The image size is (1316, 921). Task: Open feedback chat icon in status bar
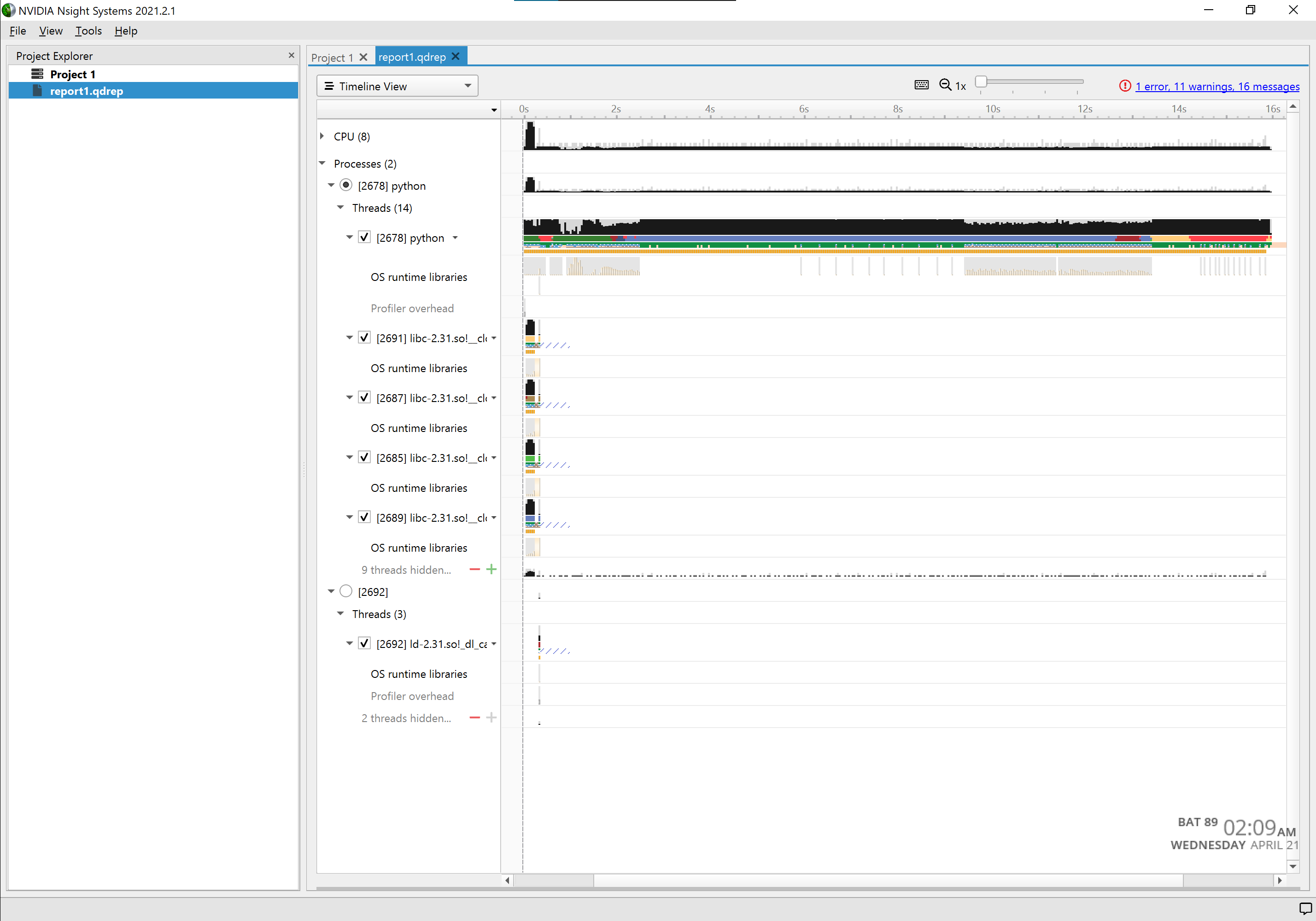tap(1305, 909)
